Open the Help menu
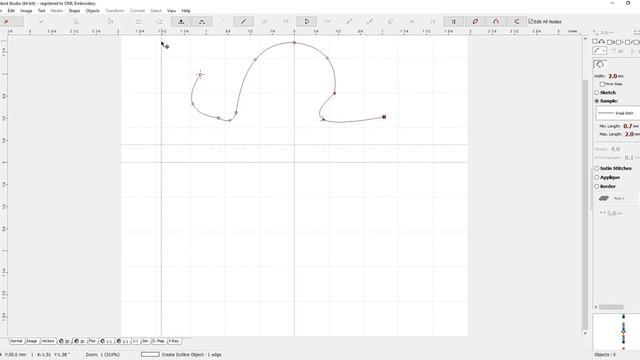The image size is (640, 360). click(186, 11)
